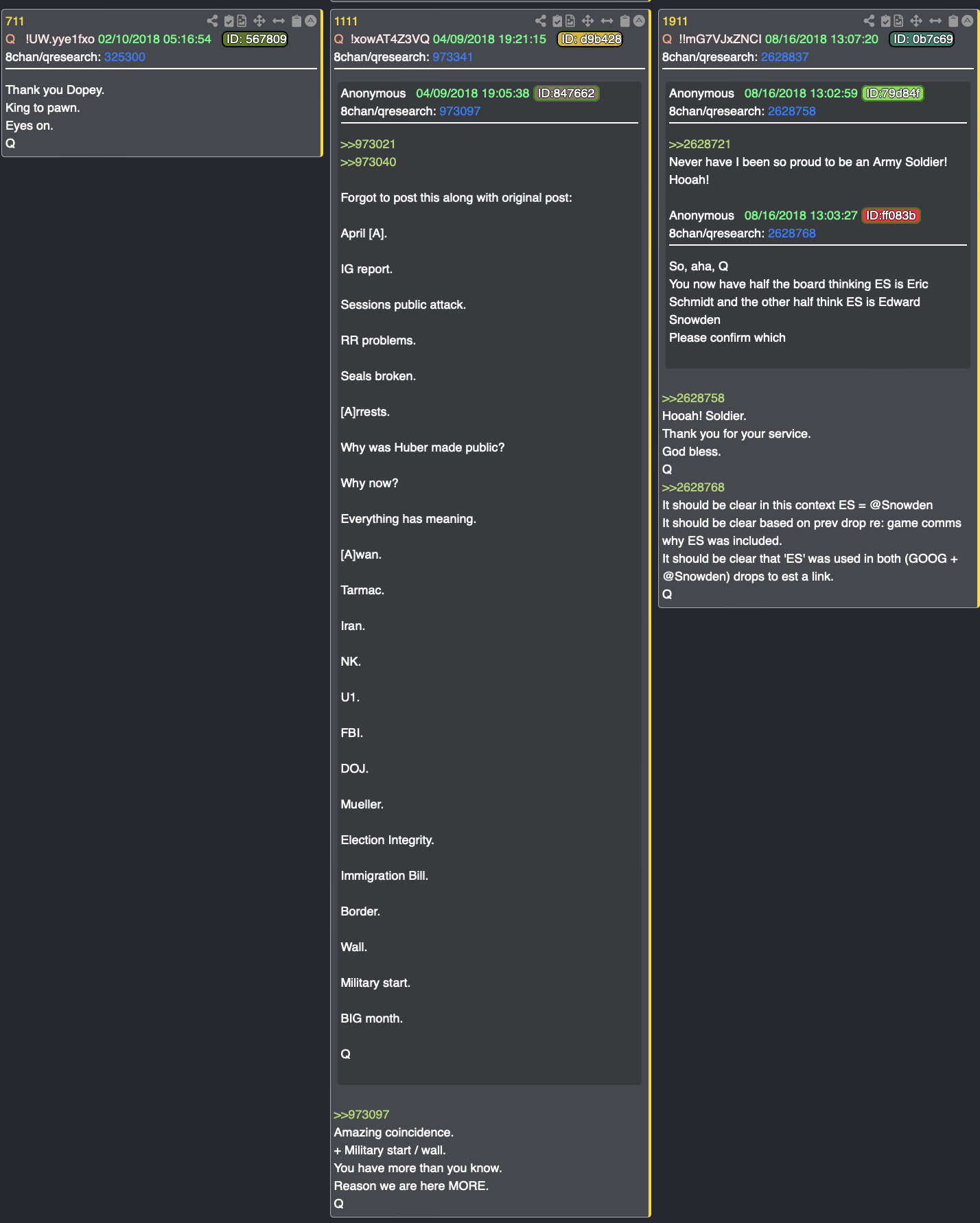The height and width of the screenshot is (1223, 980).
Task: Click the plain clipboard icon on post 1911
Action: coord(953,21)
